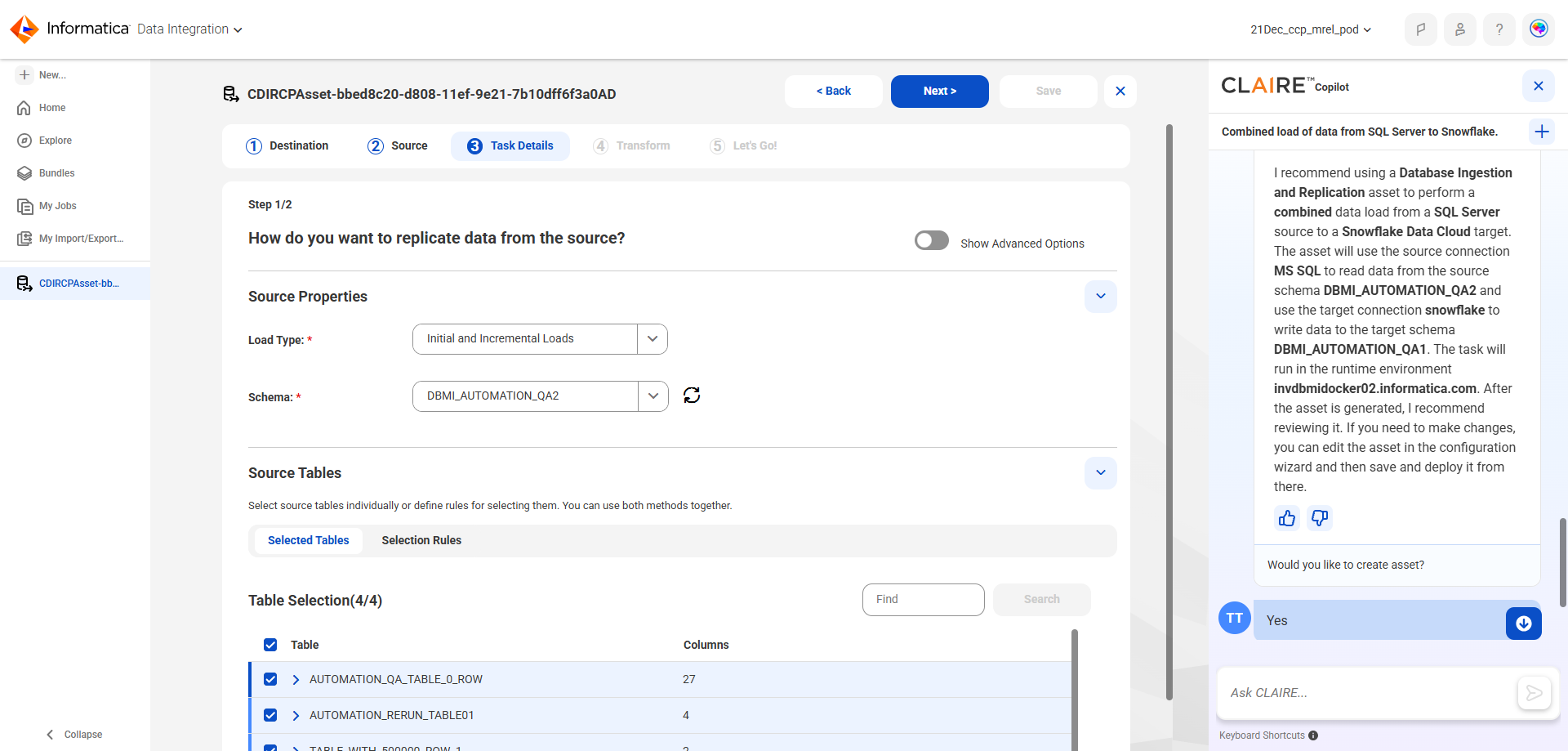Select the CDIRCPAsset-bb... sidebar item
Image resolution: width=1568 pixels, height=751 pixels.
75,284
